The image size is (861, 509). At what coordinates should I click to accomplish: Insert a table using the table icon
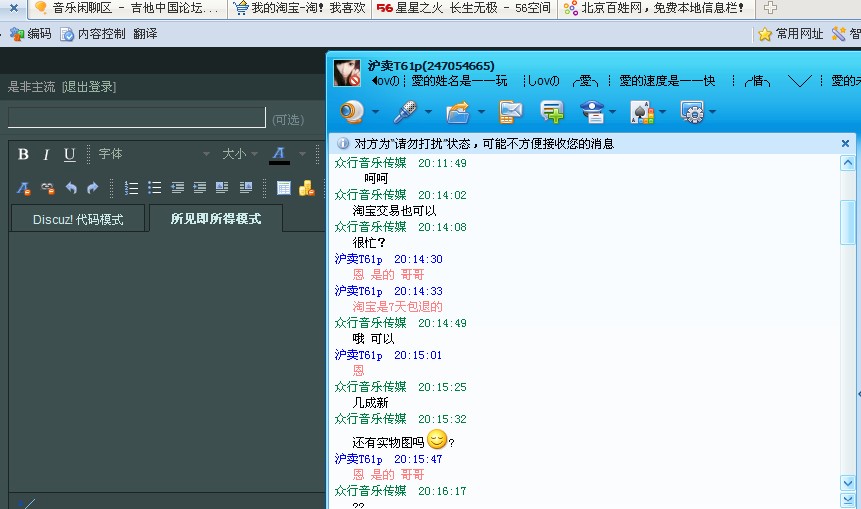coord(284,188)
